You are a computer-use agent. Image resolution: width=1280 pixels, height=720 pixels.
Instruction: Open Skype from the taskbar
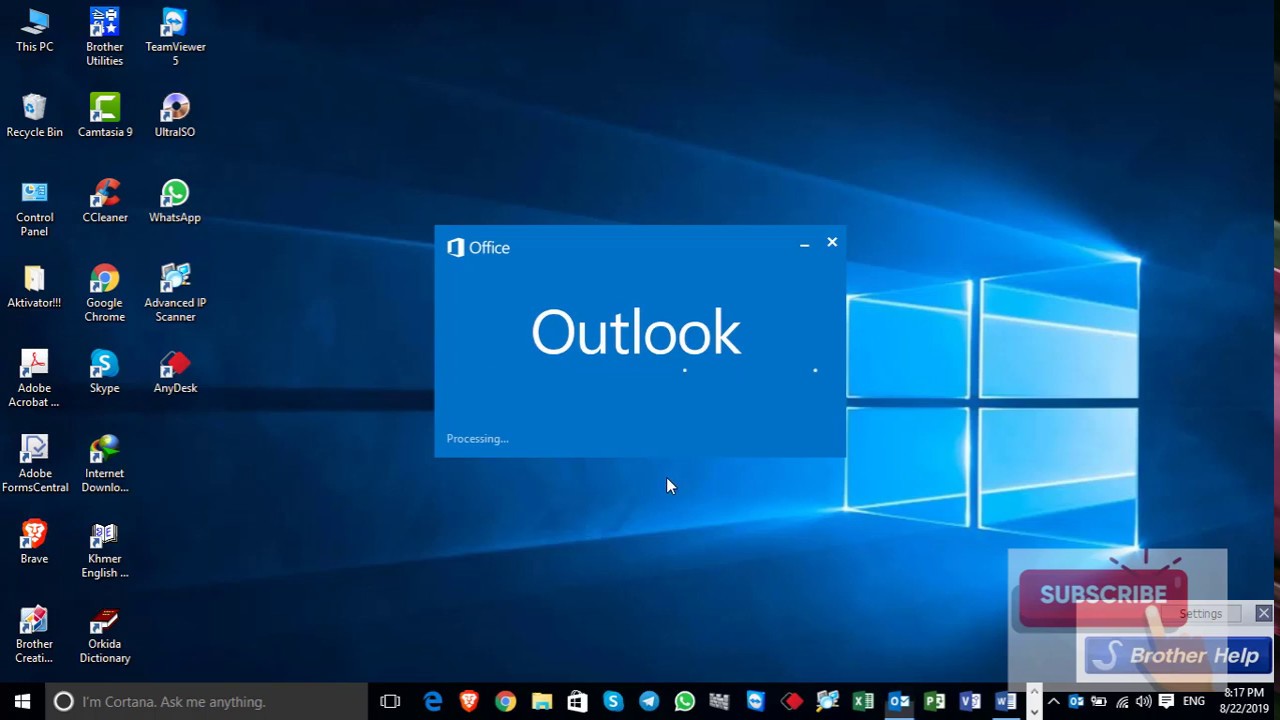(x=613, y=702)
